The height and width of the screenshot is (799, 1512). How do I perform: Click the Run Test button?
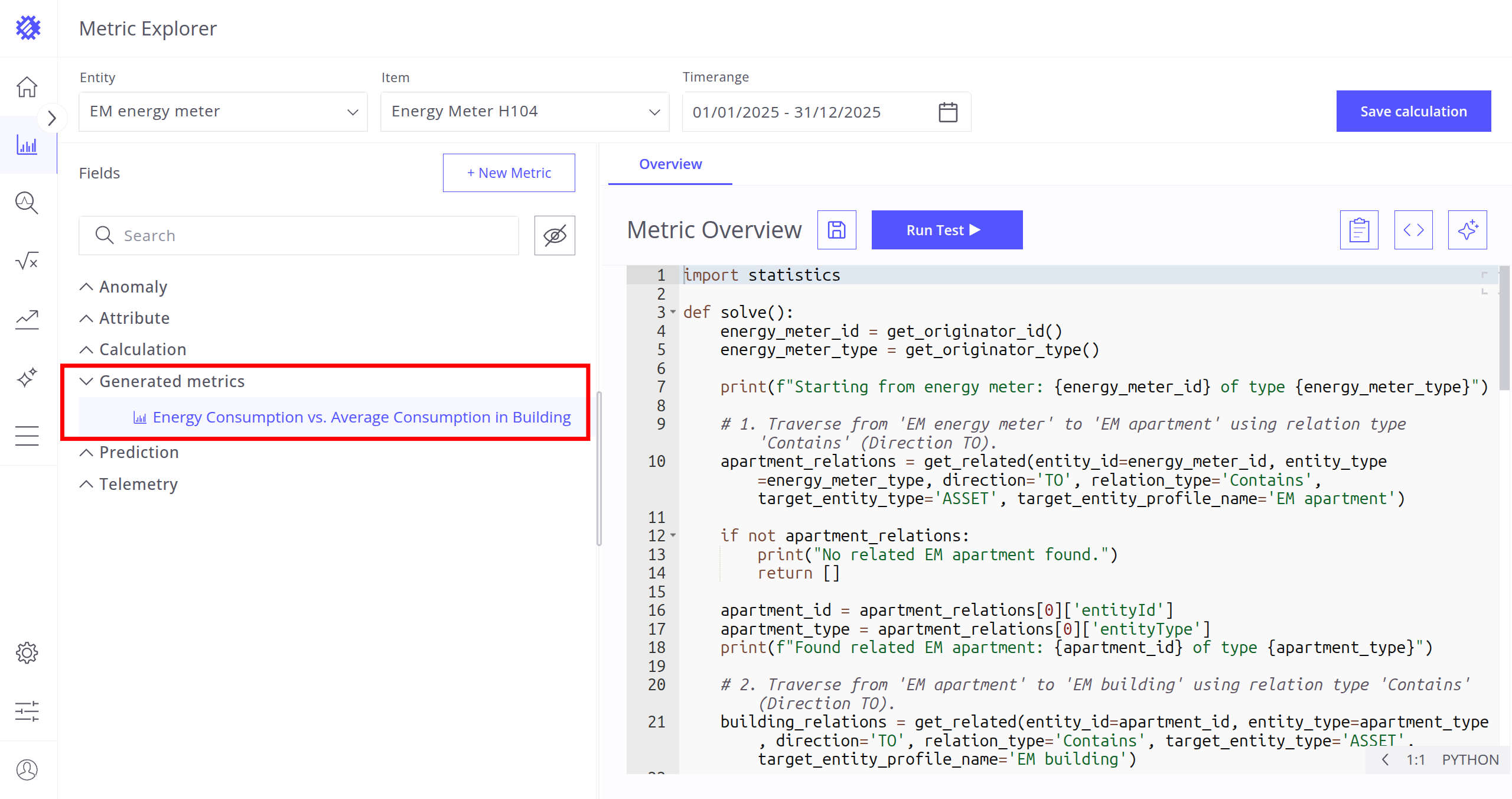click(947, 230)
